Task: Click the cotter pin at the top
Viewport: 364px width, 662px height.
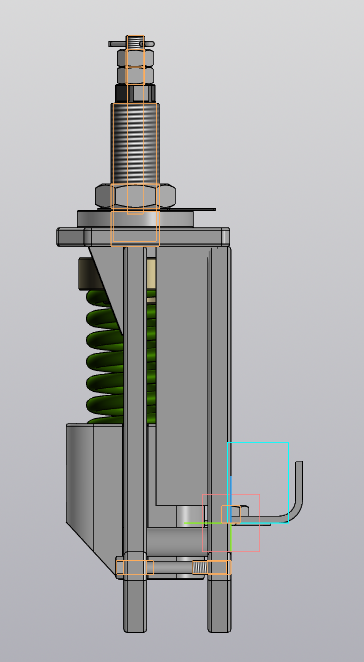Action: pyautogui.click(x=131, y=43)
